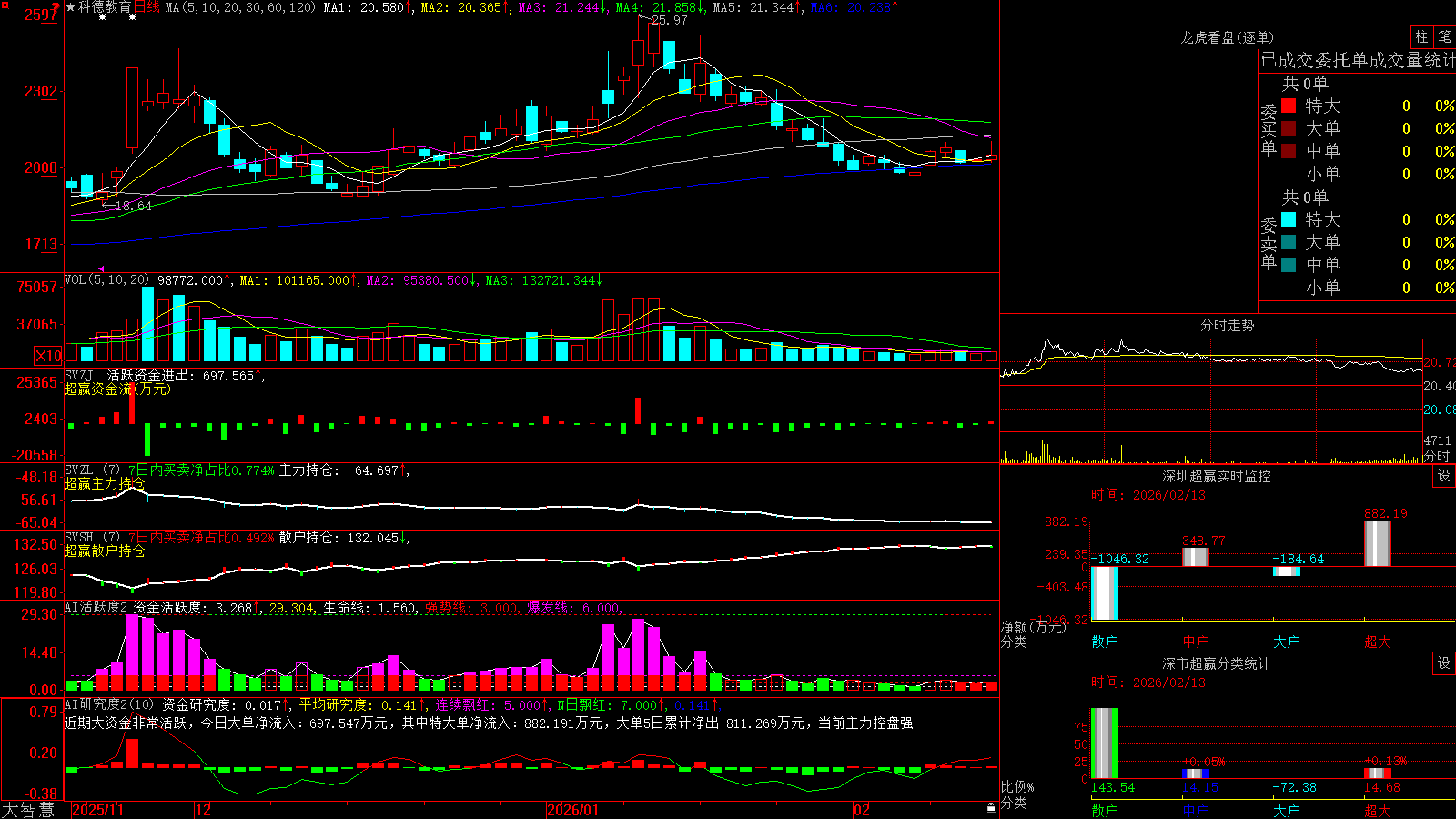Toggle the 笔 tick view button
The width and height of the screenshot is (1456, 819).
tap(1444, 36)
